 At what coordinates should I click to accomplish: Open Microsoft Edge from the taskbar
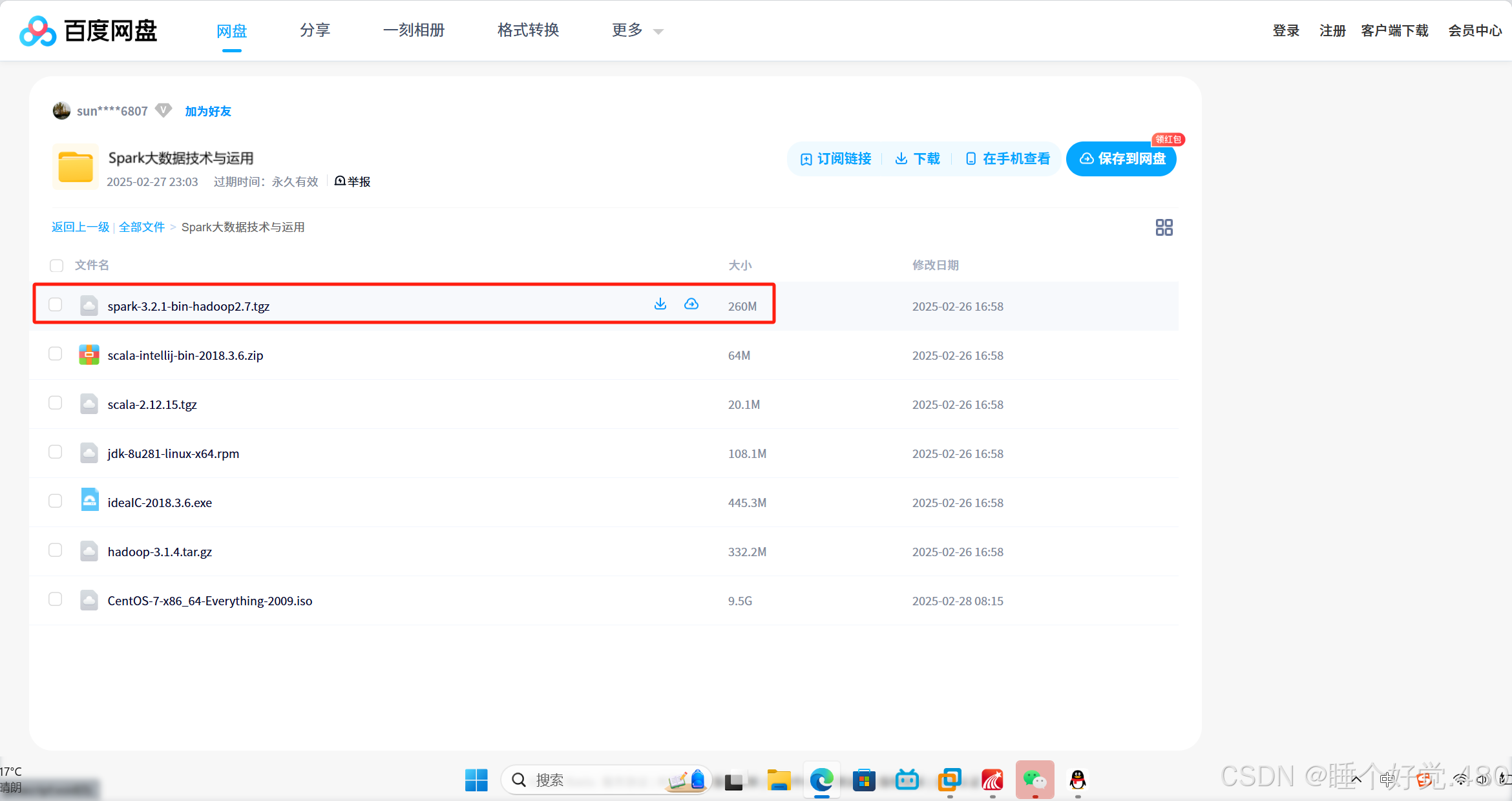(821, 780)
